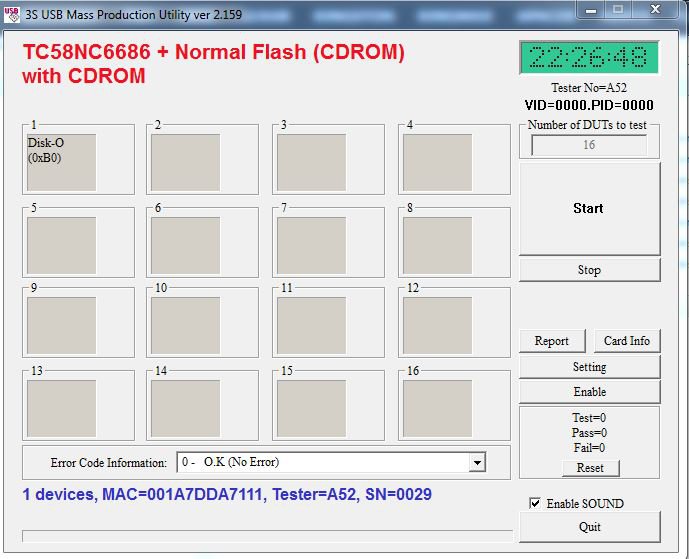Click the Pass=0 counter

589,433
